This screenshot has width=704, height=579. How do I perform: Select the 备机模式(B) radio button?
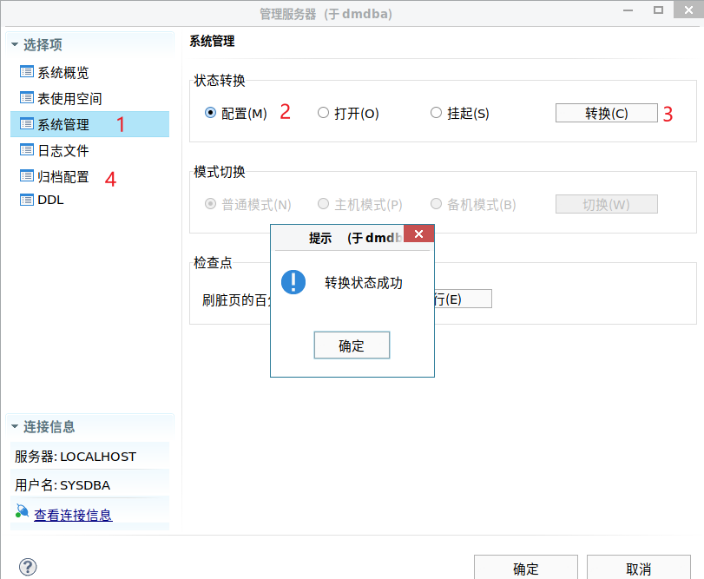pyautogui.click(x=436, y=204)
